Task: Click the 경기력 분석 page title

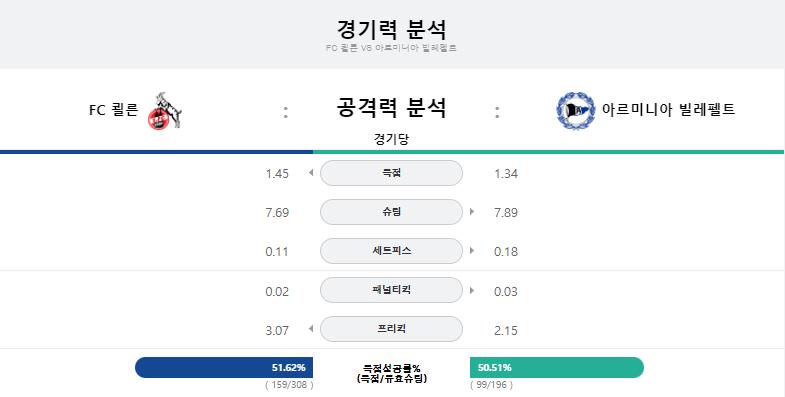Action: (391, 29)
